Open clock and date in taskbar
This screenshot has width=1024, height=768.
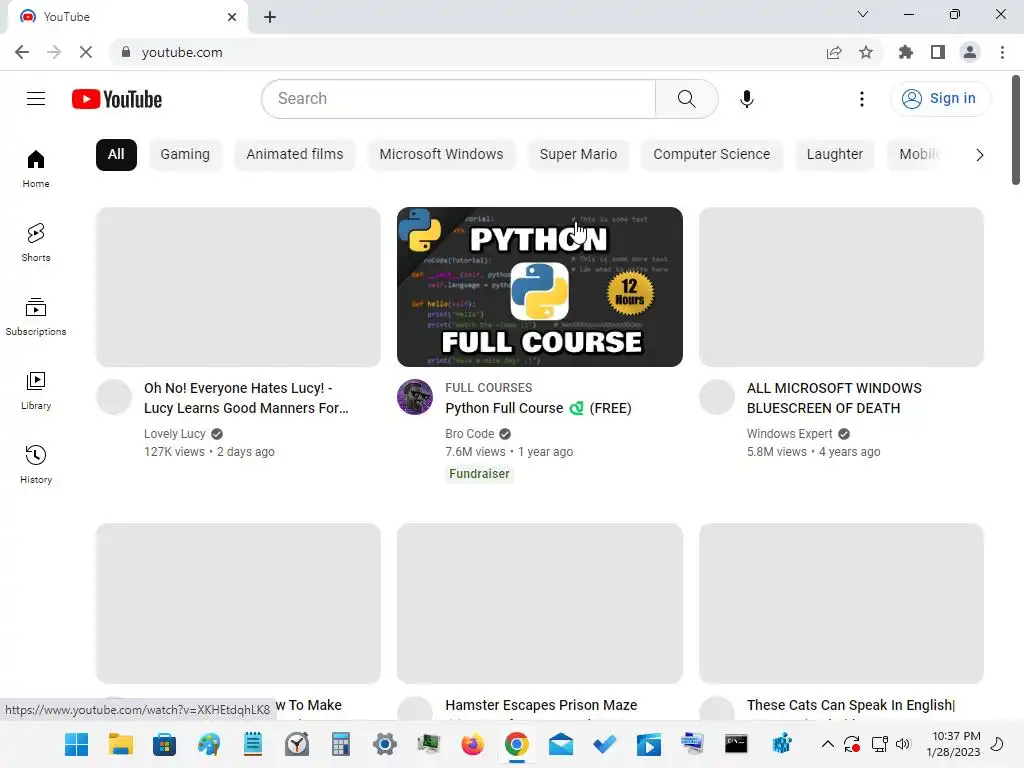click(x=953, y=744)
